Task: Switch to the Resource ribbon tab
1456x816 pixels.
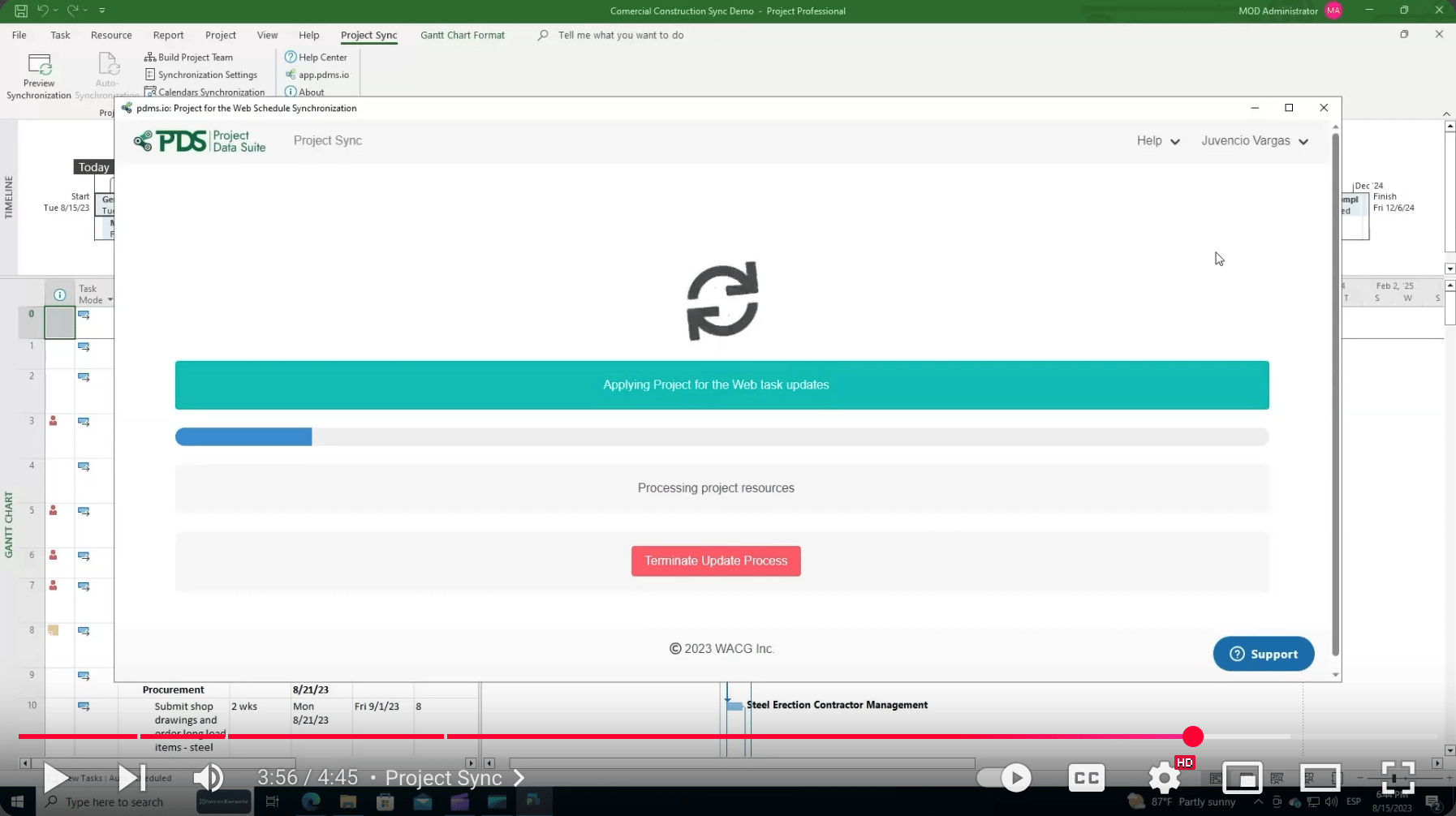Action: coord(111,35)
